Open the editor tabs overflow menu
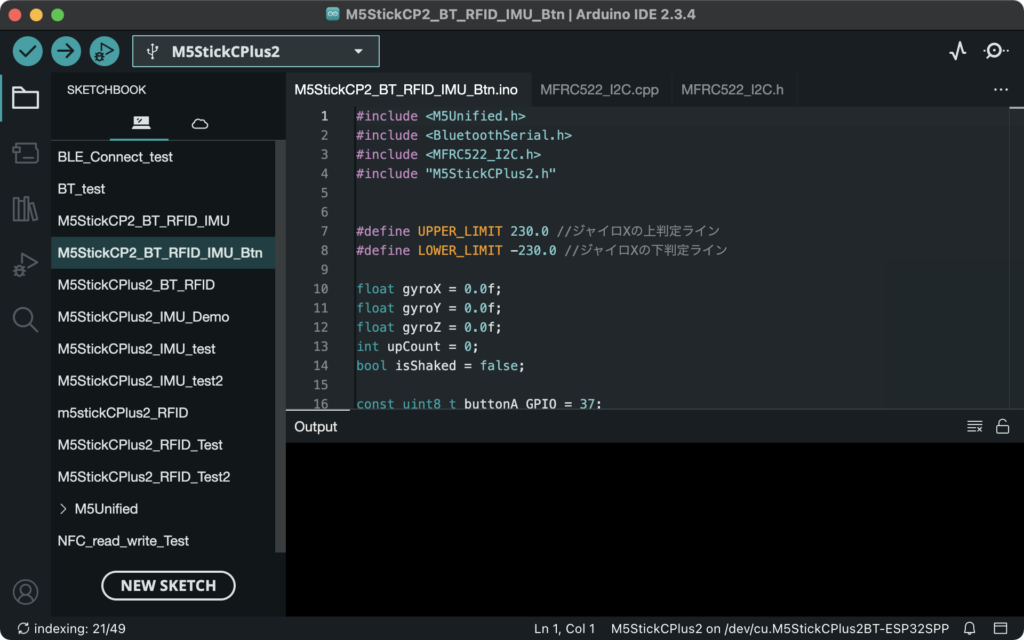This screenshot has width=1024, height=640. [1001, 90]
